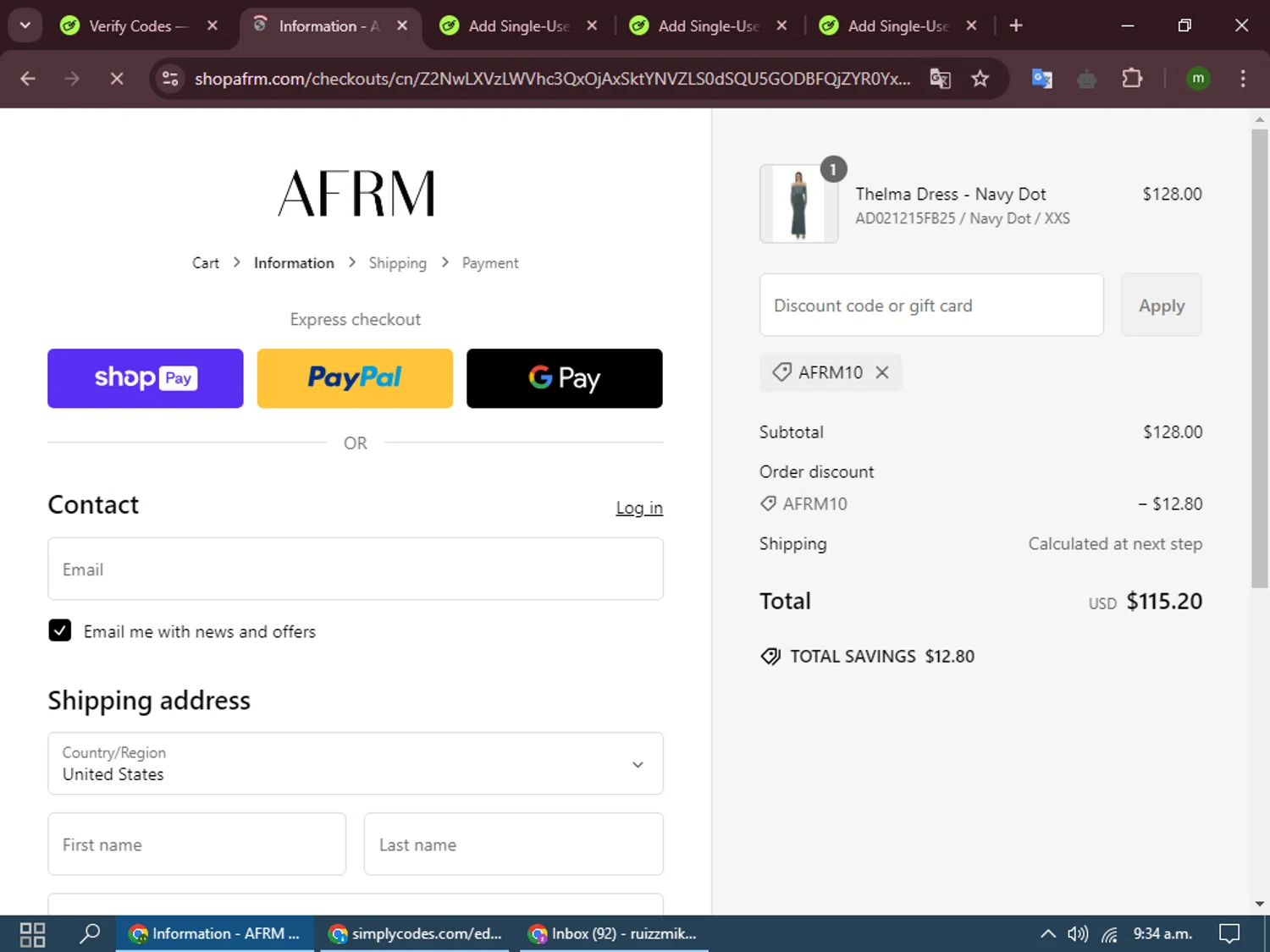
Task: Check out with Shop Pay
Action: 146,378
